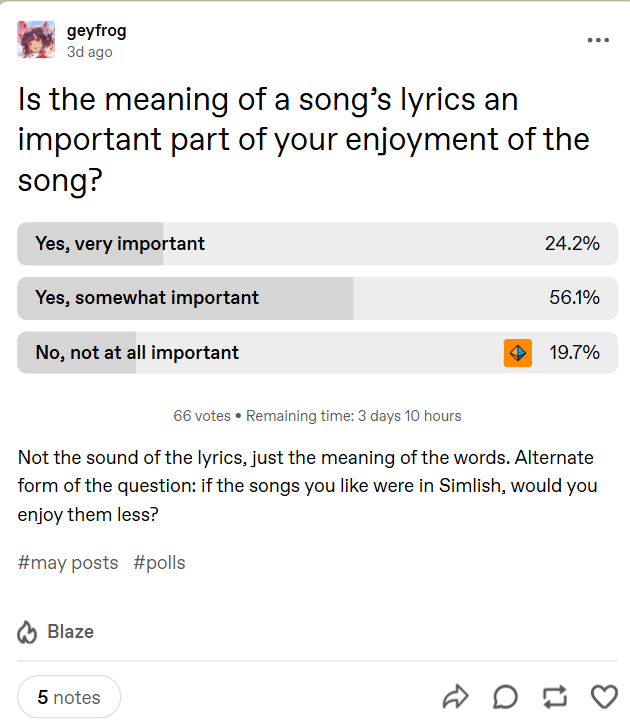Click the "66 votes" count text

tap(201, 415)
